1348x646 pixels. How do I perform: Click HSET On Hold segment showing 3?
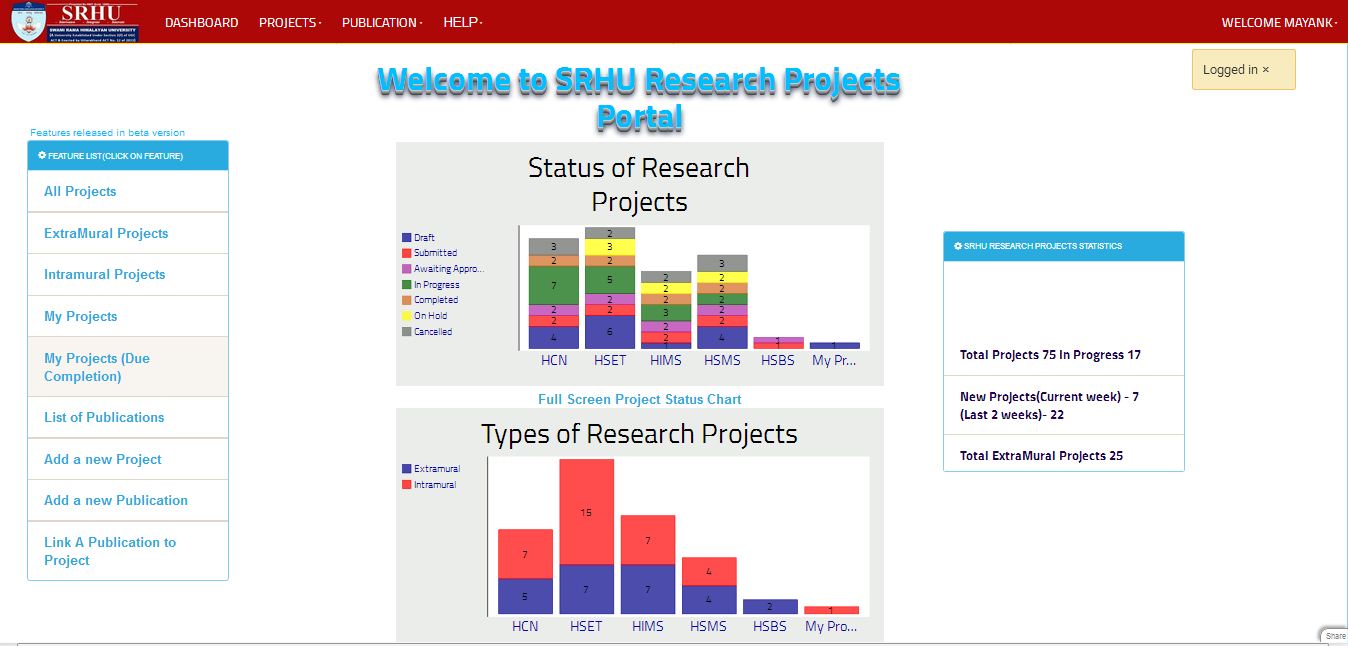coord(610,247)
